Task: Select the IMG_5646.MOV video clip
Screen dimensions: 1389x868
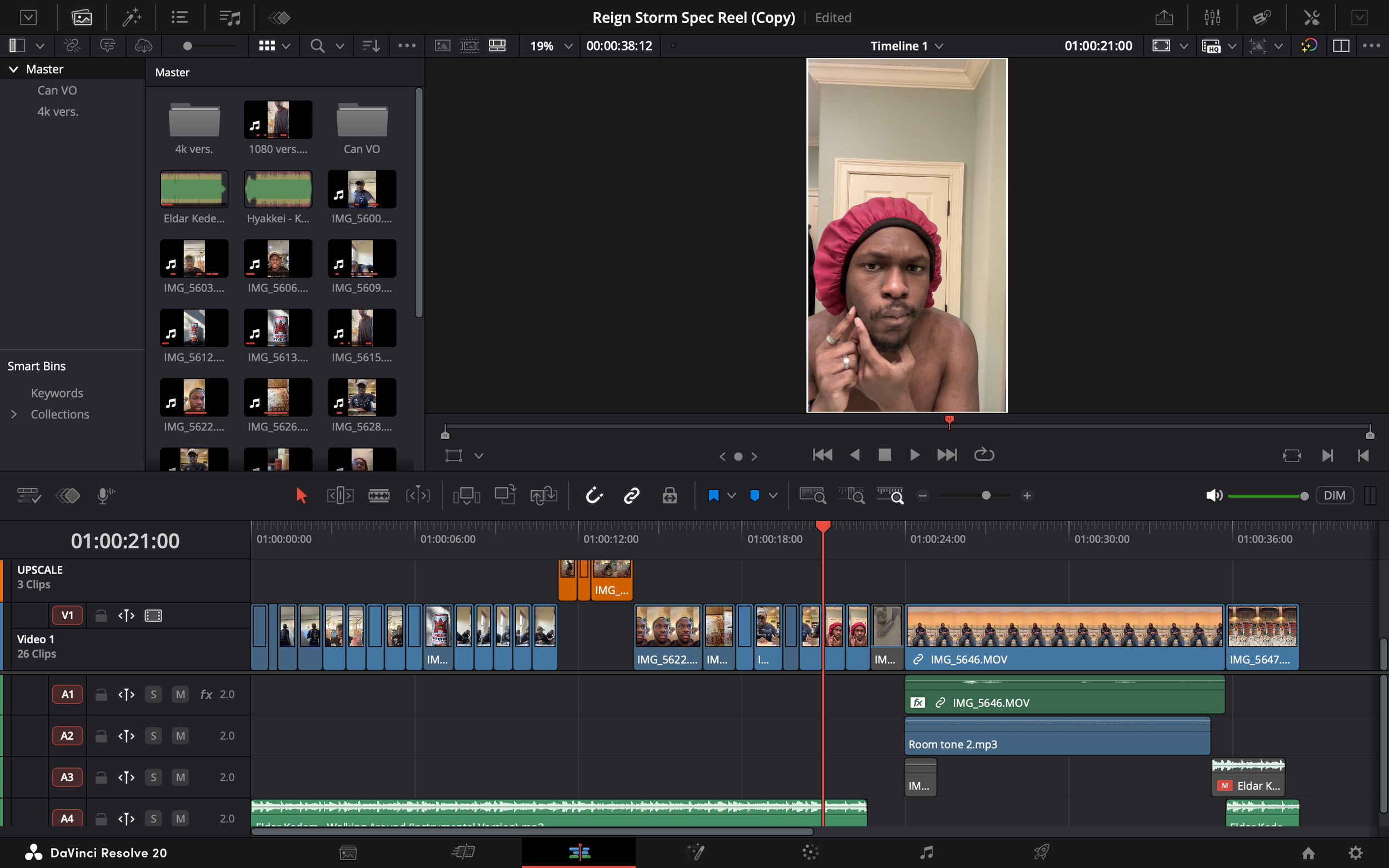Action: tap(1064, 636)
